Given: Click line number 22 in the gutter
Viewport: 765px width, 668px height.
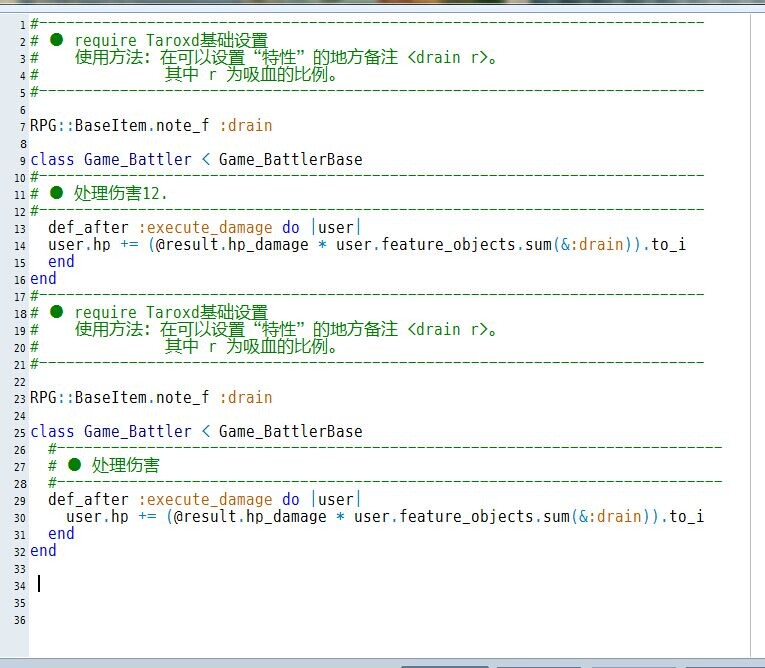Looking at the screenshot, I should click(20, 382).
